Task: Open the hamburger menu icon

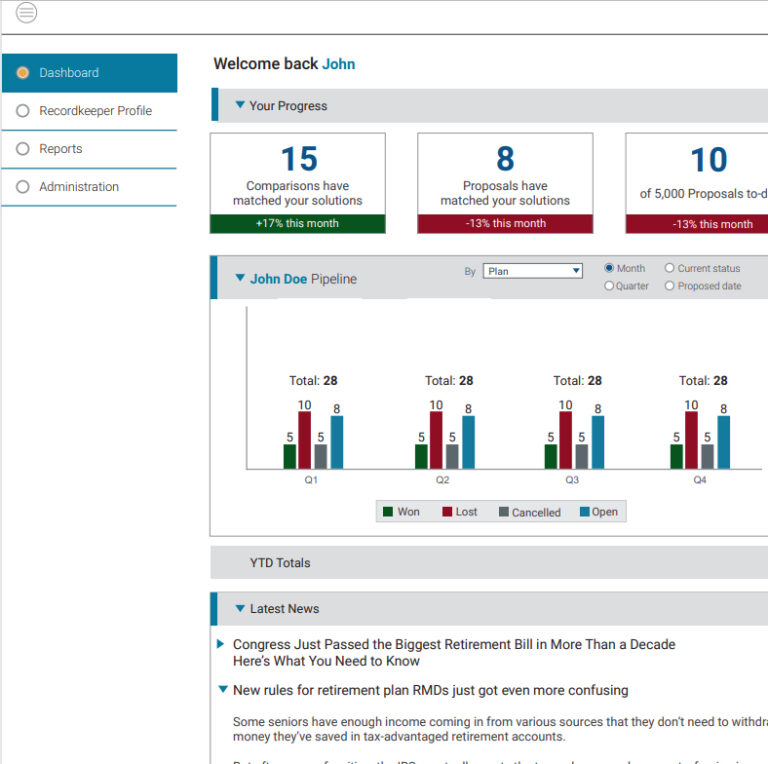Action: [27, 13]
